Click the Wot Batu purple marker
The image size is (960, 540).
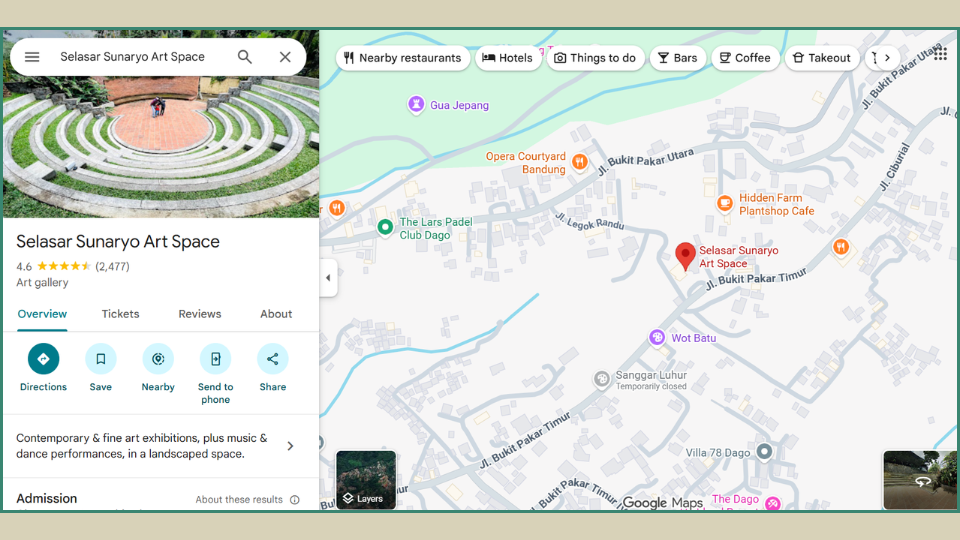click(x=657, y=337)
